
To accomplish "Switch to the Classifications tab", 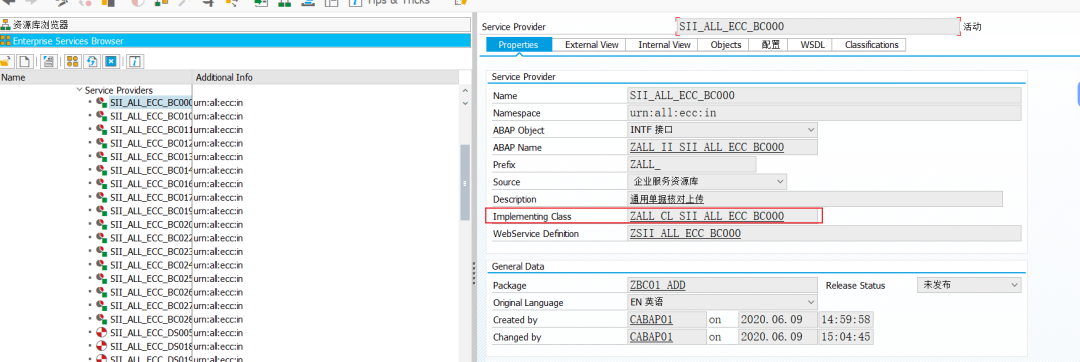I will [x=871, y=45].
